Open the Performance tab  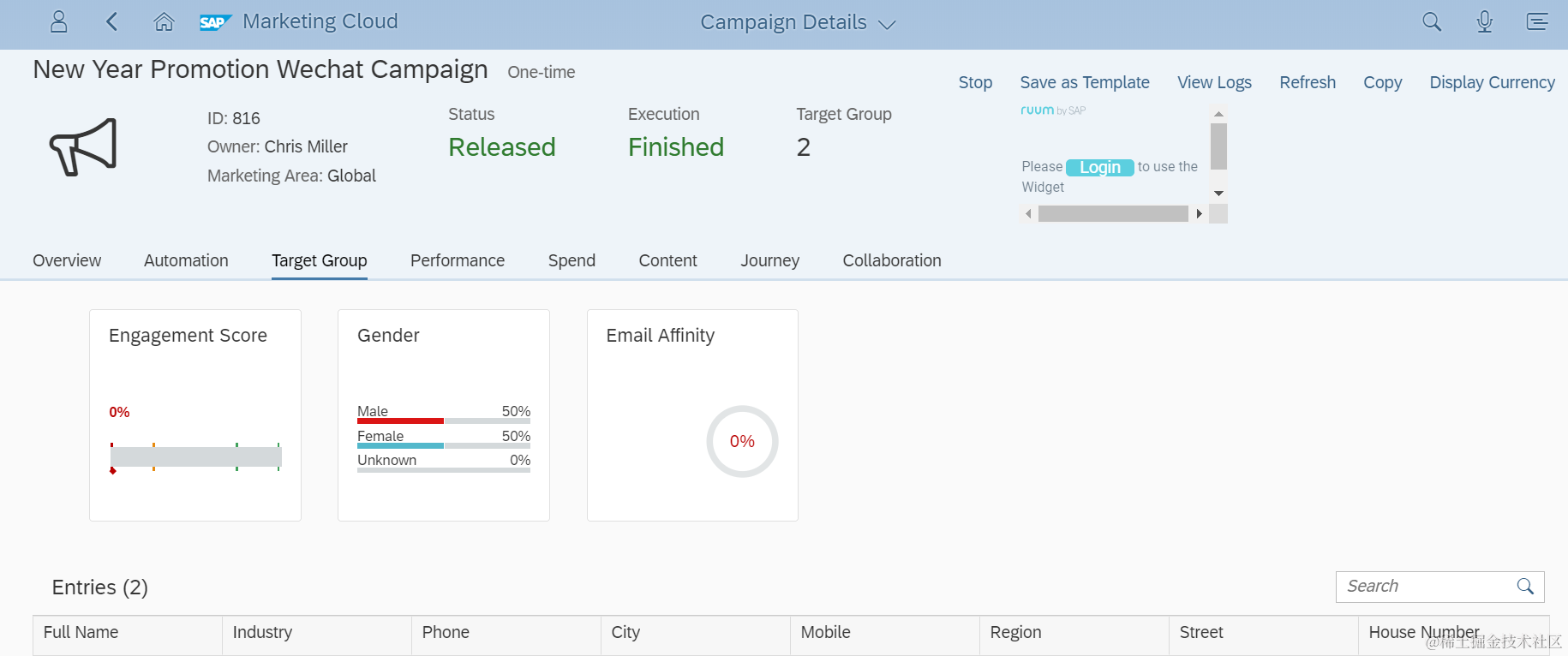[x=458, y=260]
